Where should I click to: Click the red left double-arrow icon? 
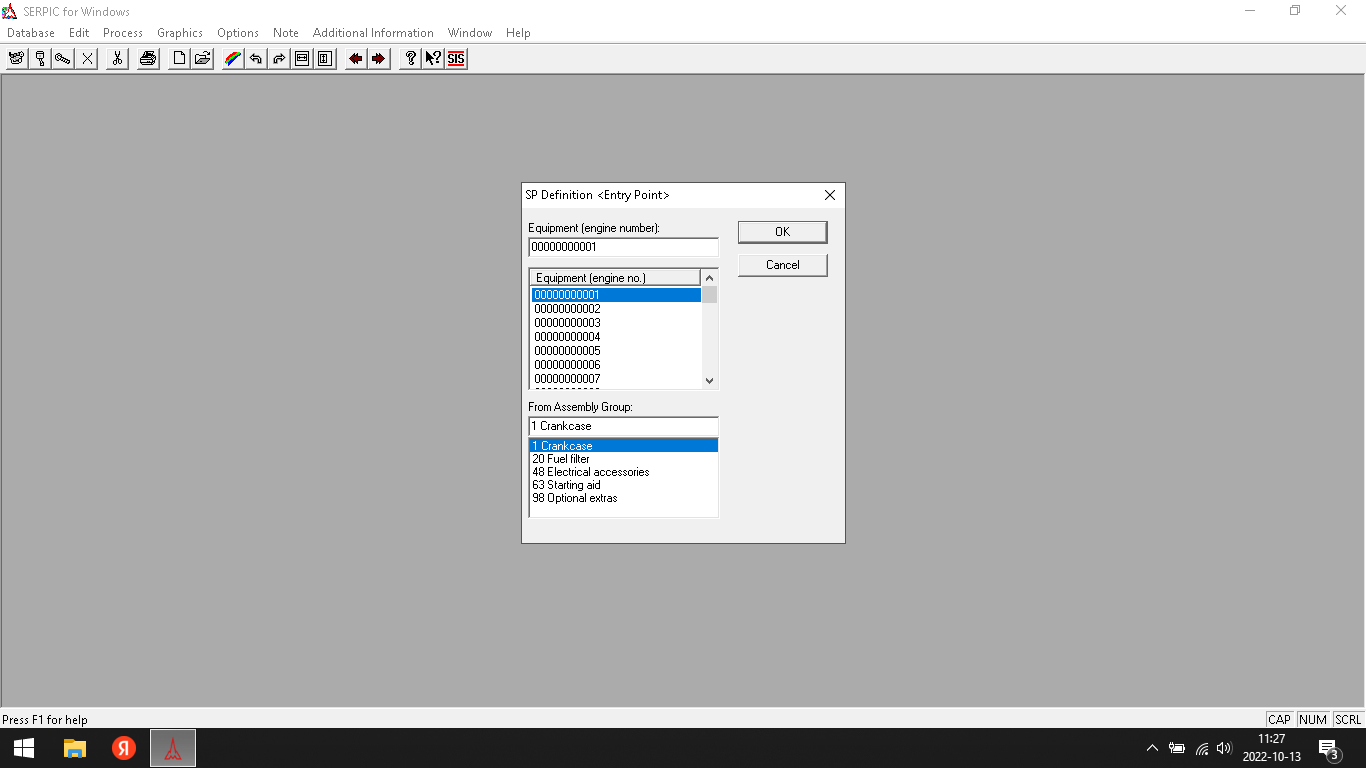pos(355,59)
